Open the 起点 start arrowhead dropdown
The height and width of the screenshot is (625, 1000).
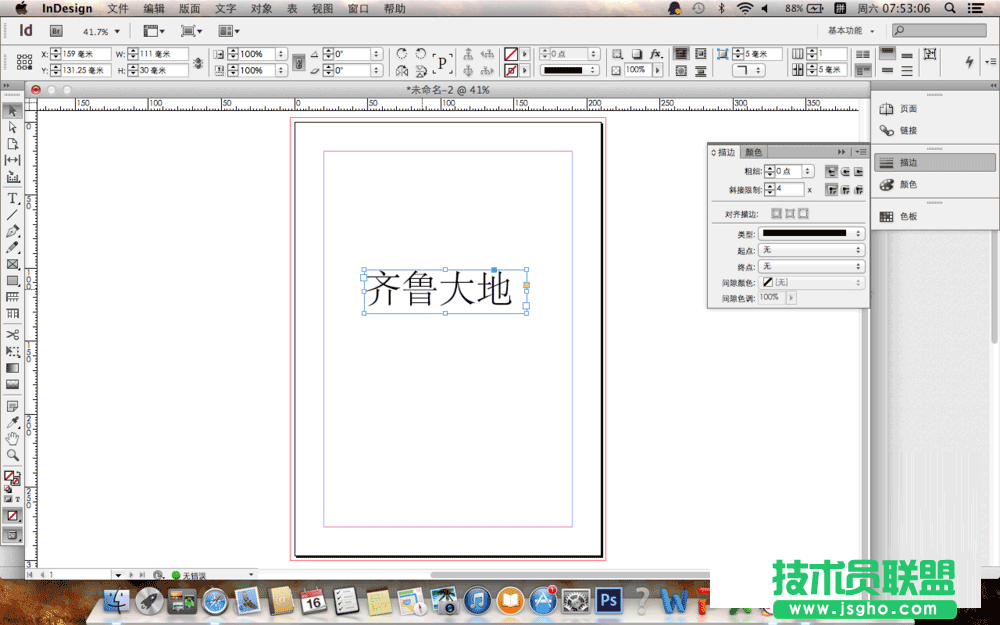click(811, 249)
